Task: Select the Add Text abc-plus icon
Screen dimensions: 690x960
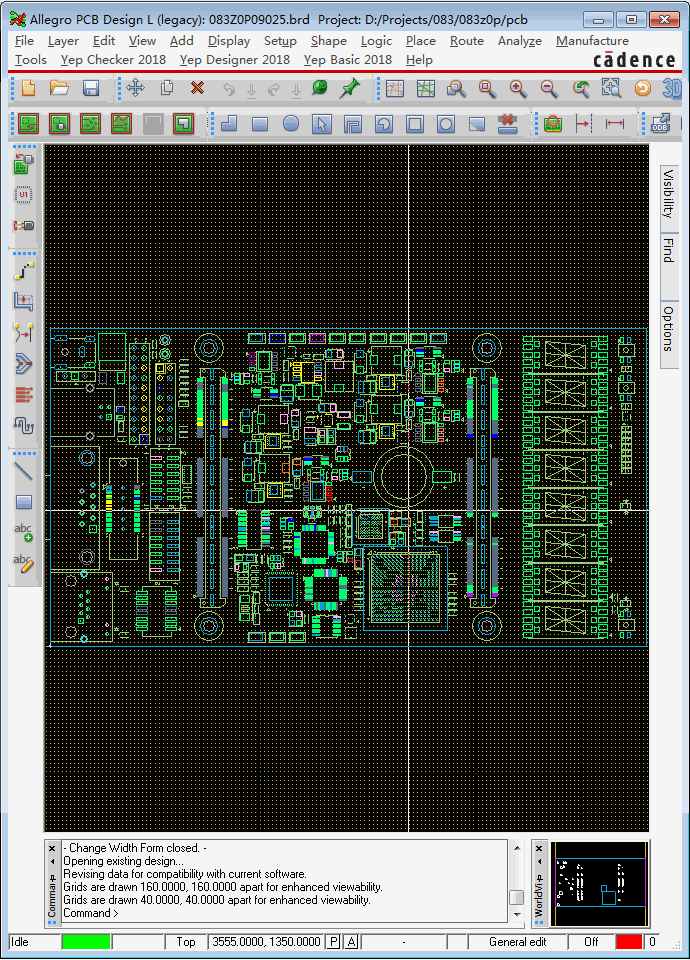Action: click(x=24, y=533)
